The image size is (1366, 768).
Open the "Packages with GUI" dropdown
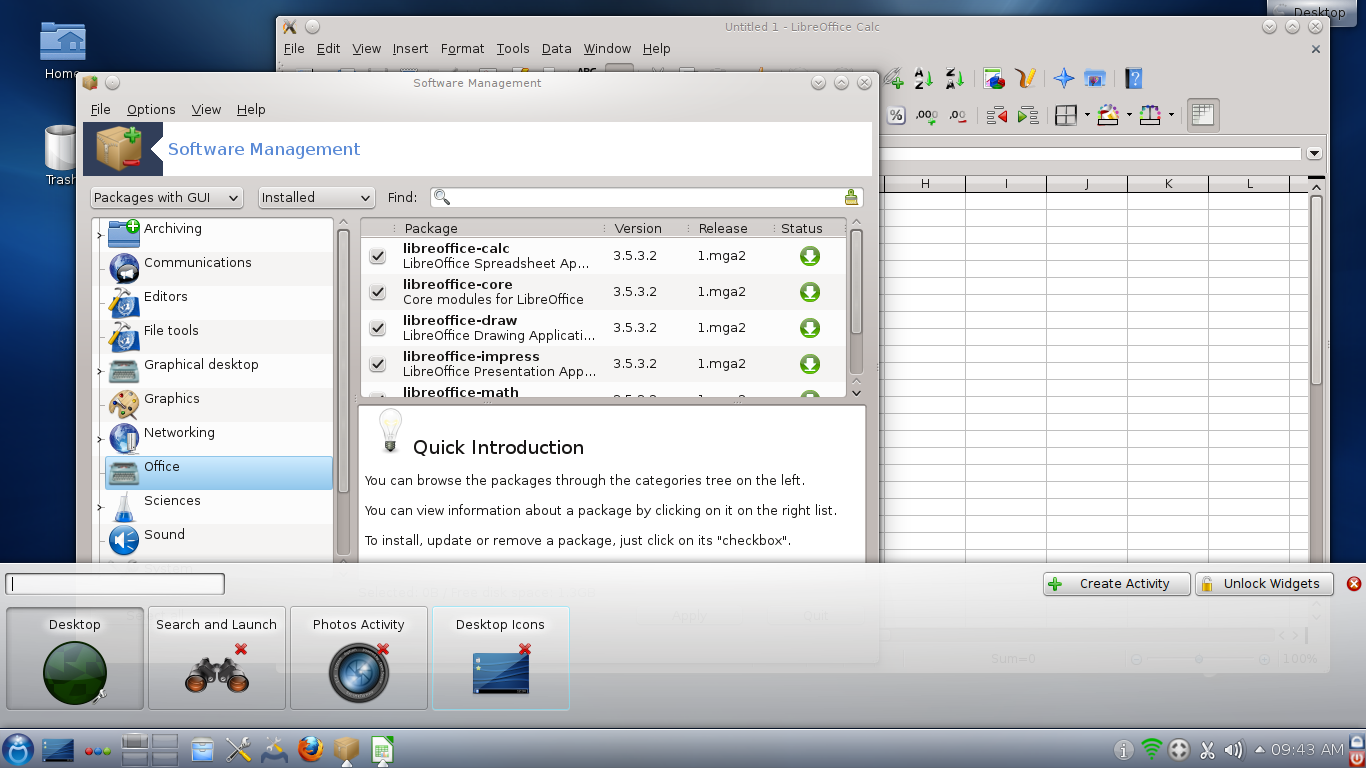pos(167,198)
